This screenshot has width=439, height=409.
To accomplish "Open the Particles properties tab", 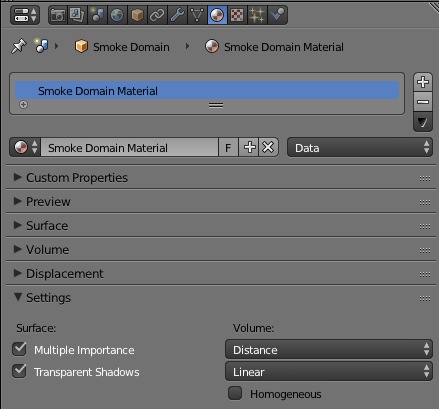I will tap(257, 15).
